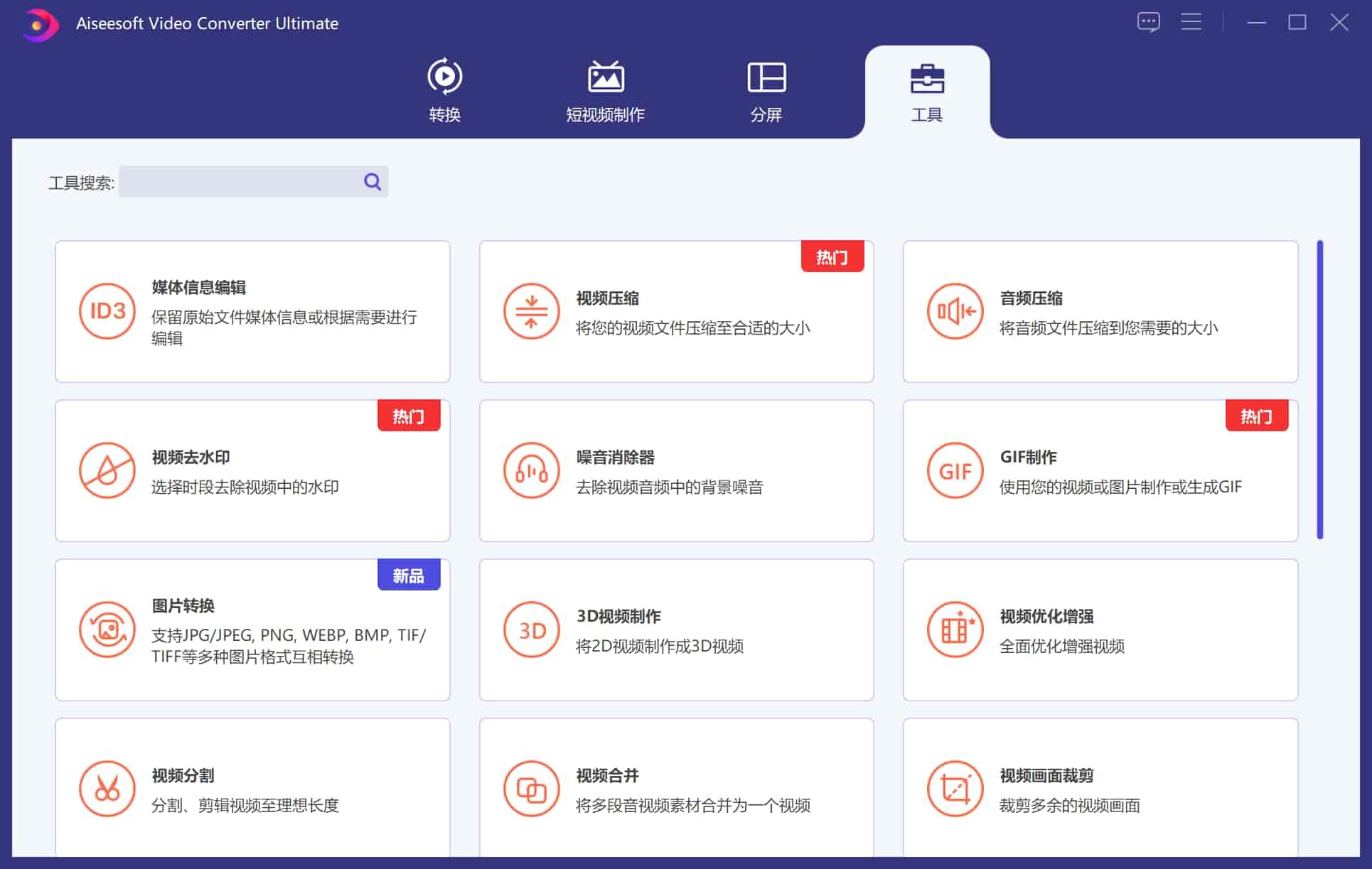This screenshot has height=869, width=1372.
Task: Click description 选择时段去除视频中的水印
Action: (245, 487)
